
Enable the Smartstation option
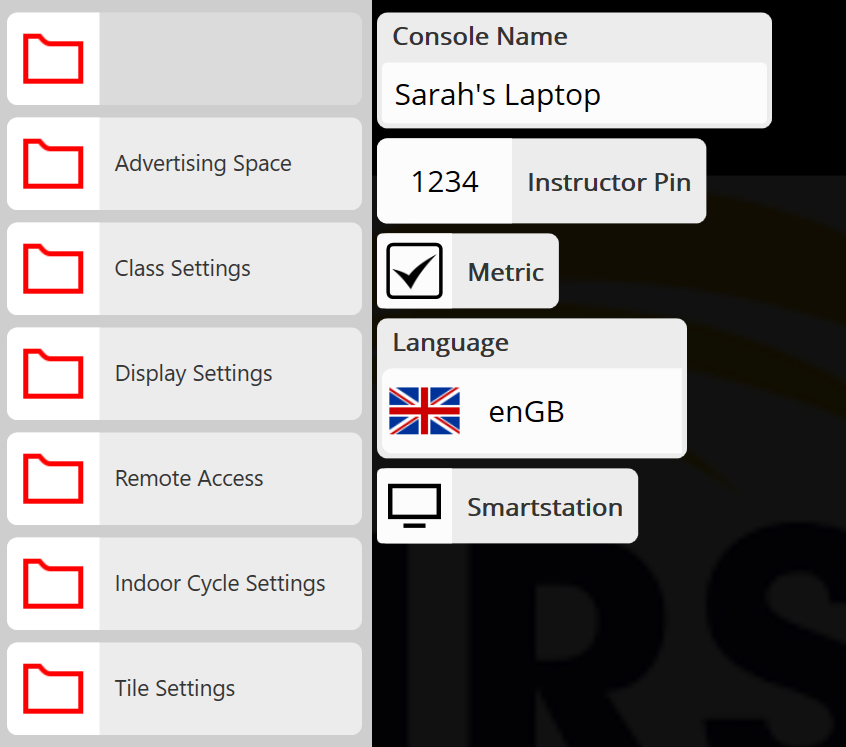[x=507, y=506]
